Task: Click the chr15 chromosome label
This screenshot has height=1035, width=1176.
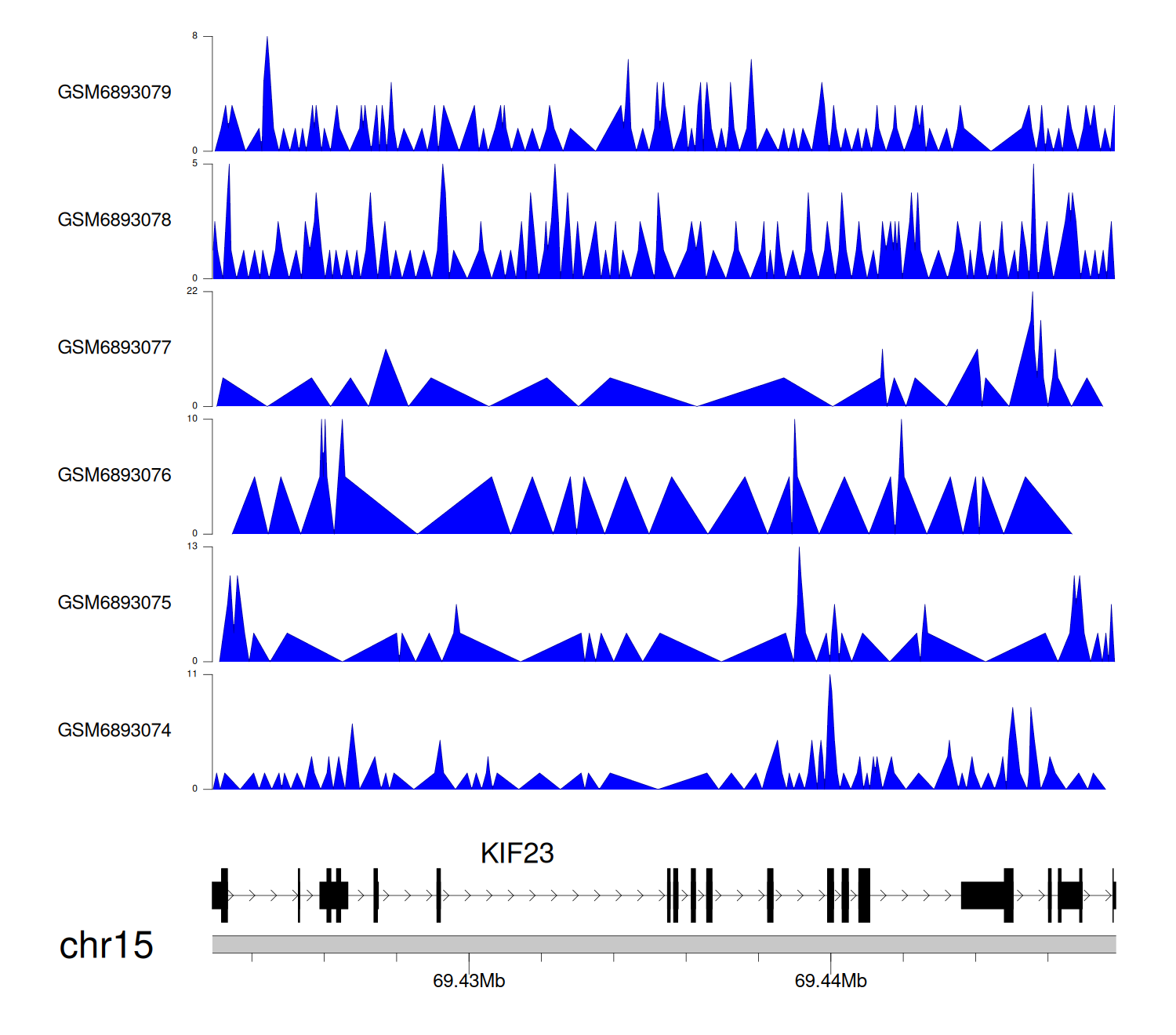Action: point(106,946)
